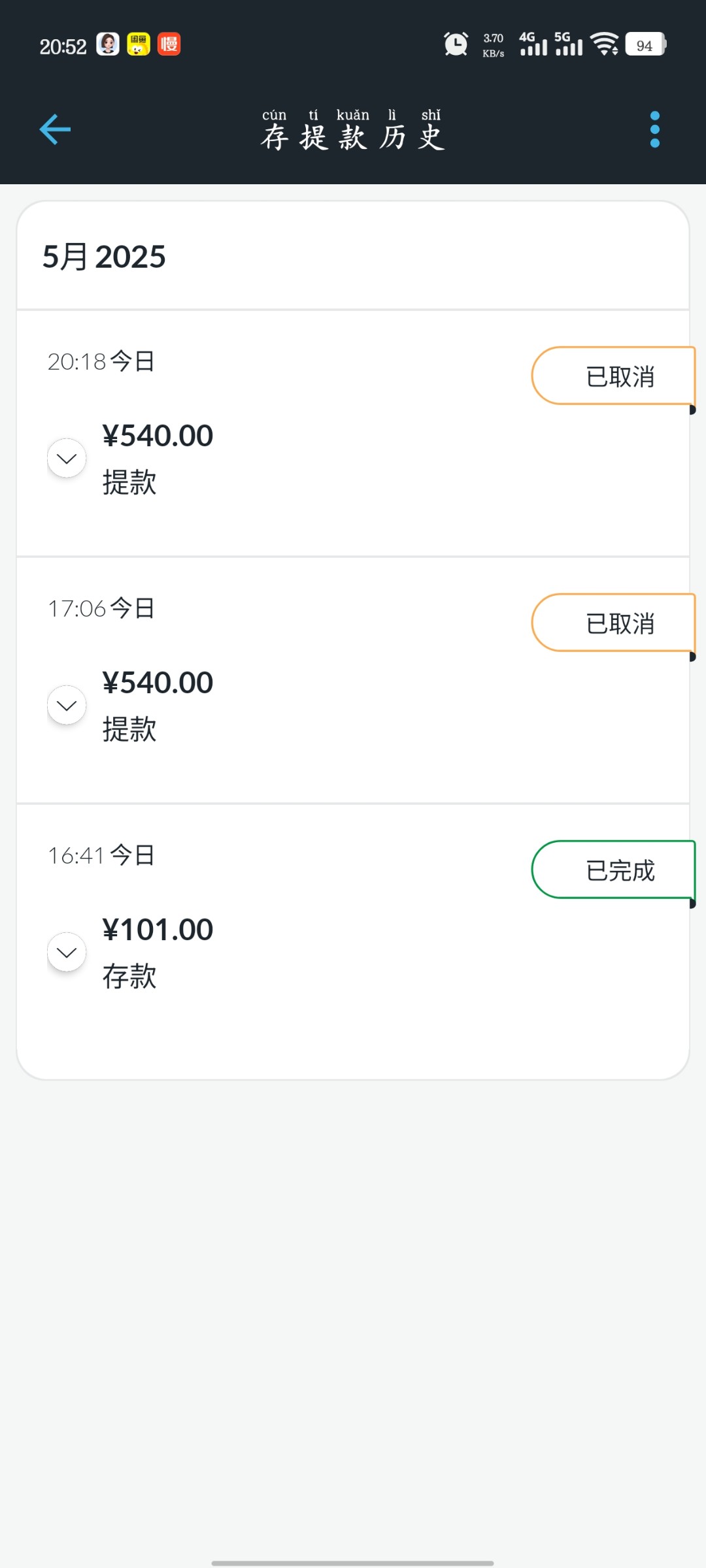The width and height of the screenshot is (706, 1568).
Task: Tap the 存提款历史 page title
Action: click(353, 131)
